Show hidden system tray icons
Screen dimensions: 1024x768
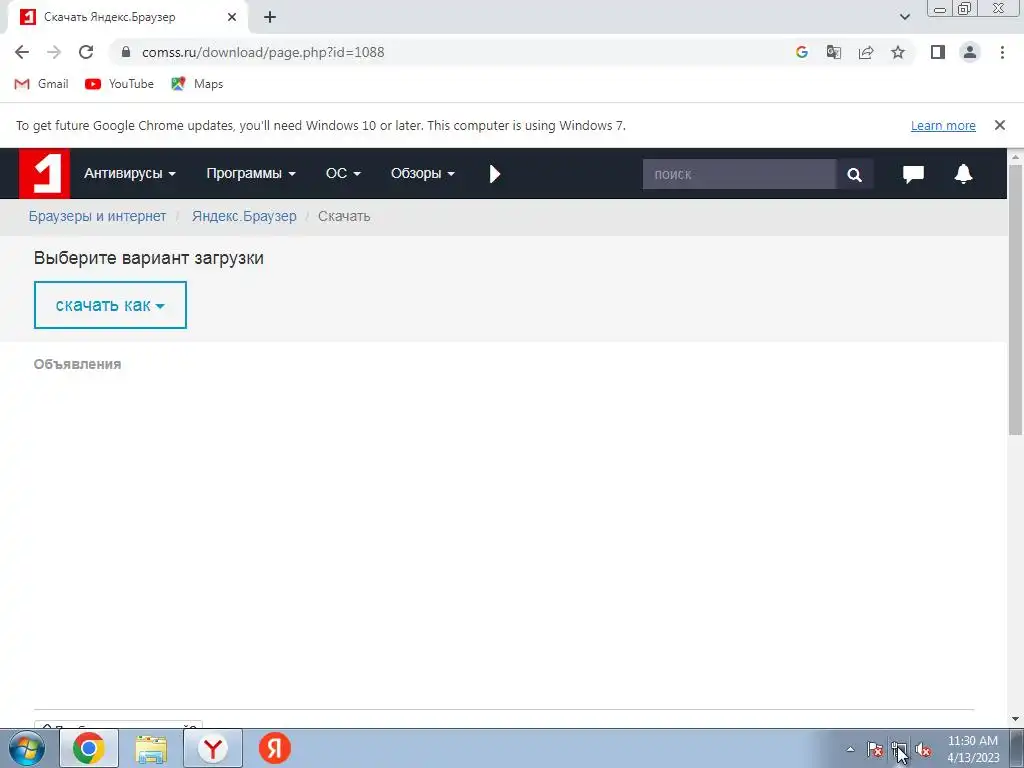point(850,749)
